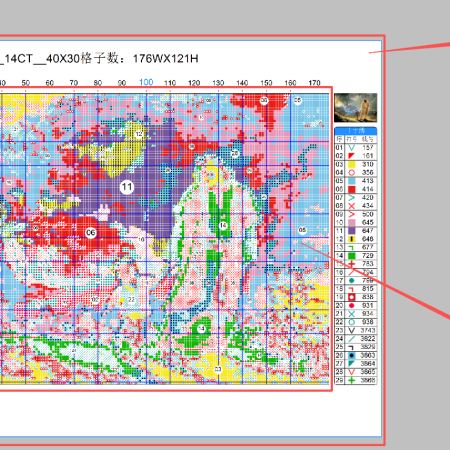
Task: Click the 60 column ruler number
Action: point(50,83)
